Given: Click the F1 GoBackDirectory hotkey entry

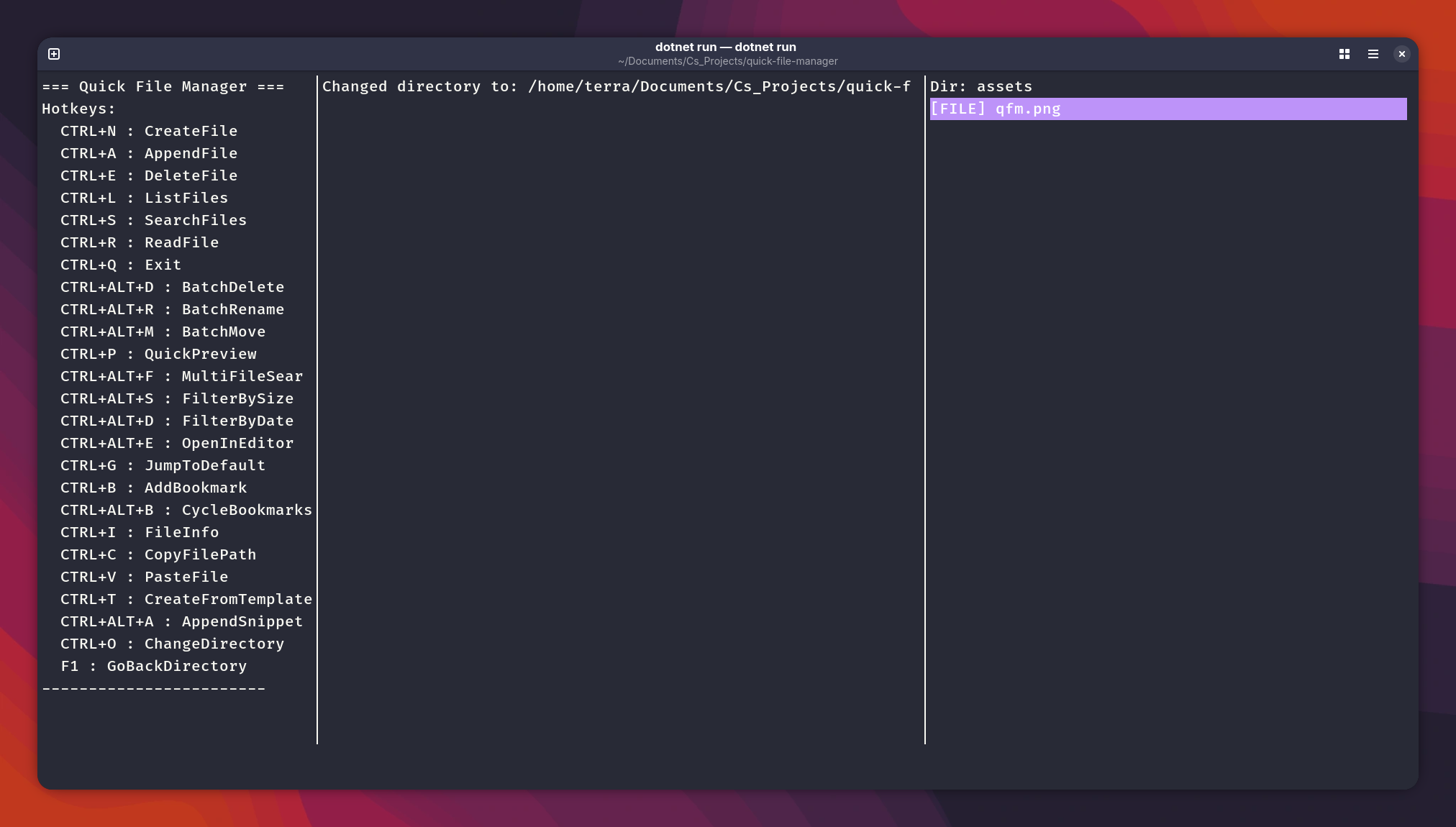Looking at the screenshot, I should pyautogui.click(x=153, y=667).
